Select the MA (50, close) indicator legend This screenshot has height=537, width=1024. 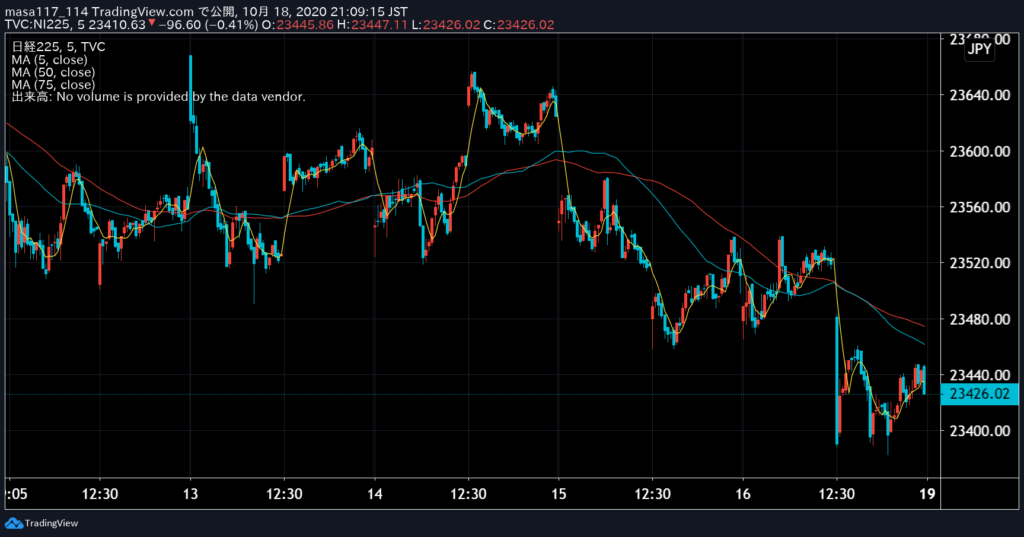(53, 72)
